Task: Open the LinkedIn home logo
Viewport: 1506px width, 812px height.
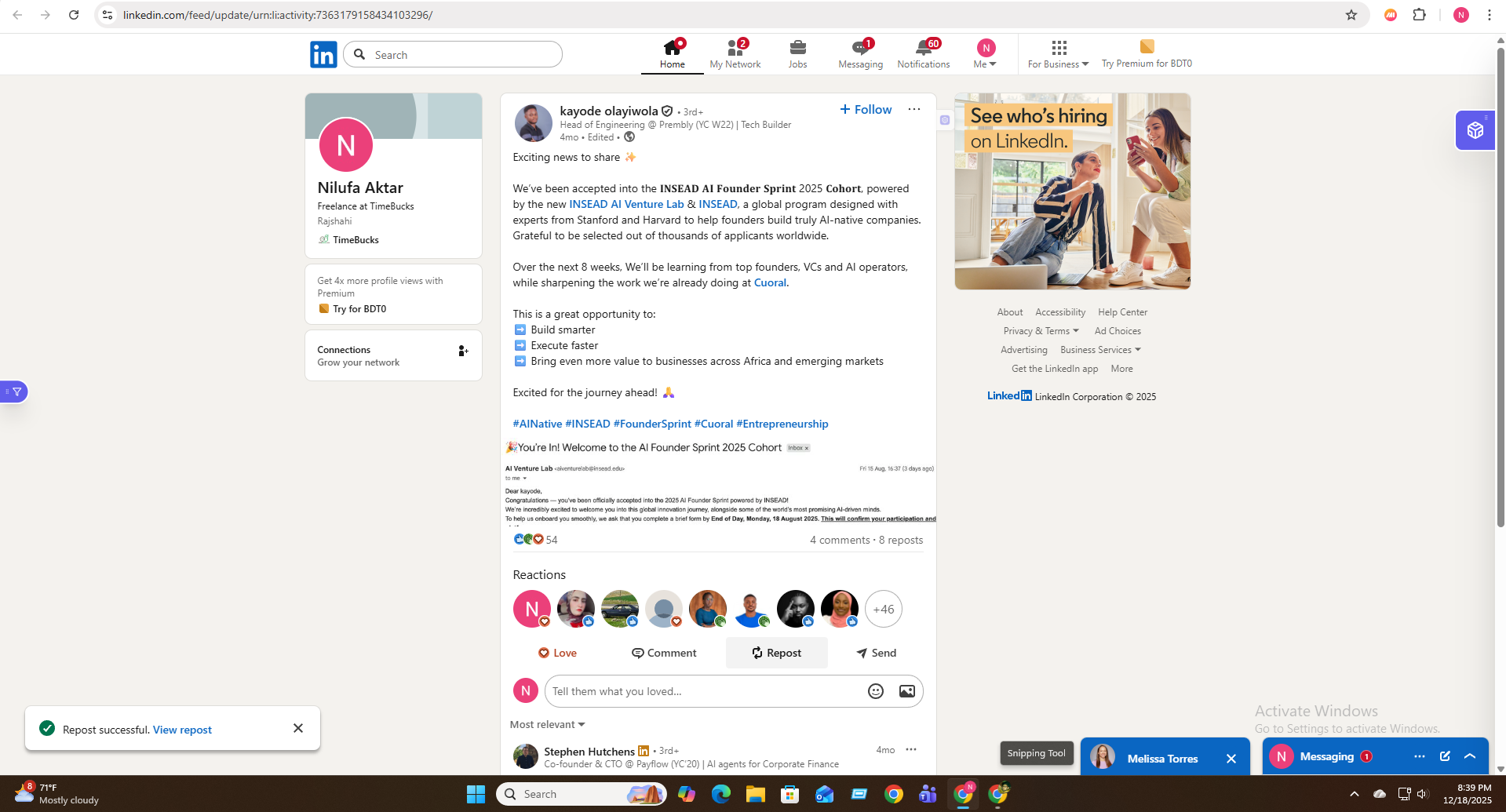Action: 323,54
